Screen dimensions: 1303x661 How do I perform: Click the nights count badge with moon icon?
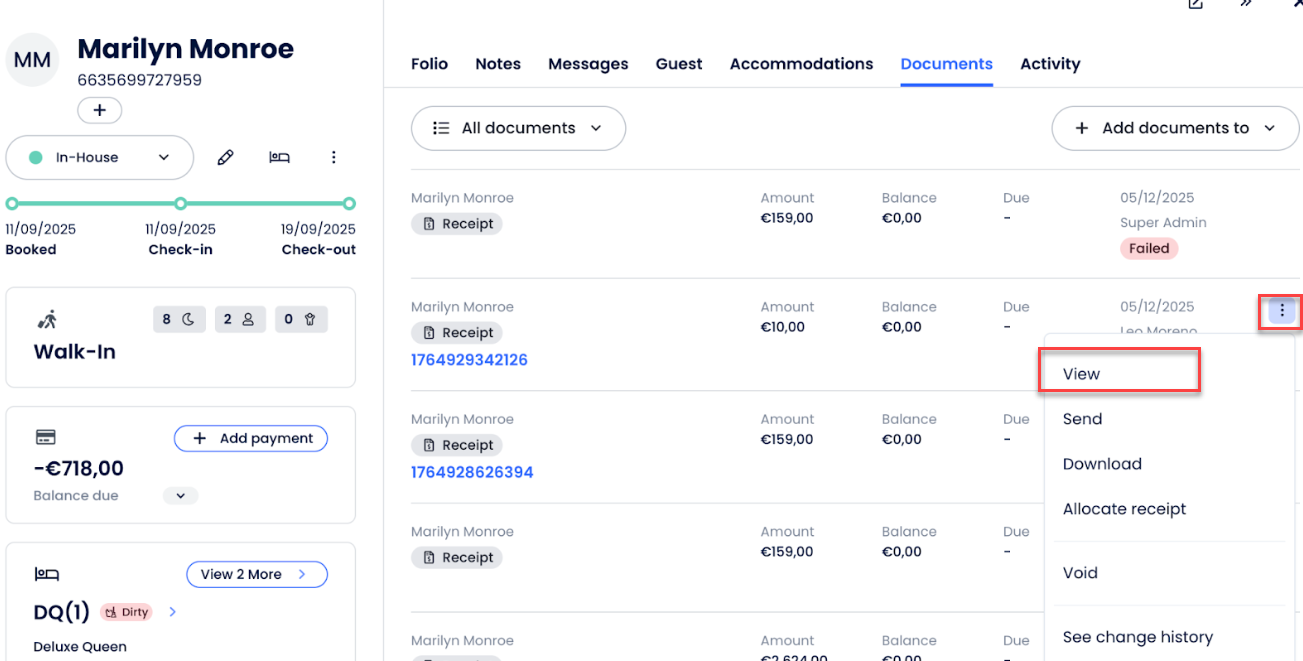(179, 319)
